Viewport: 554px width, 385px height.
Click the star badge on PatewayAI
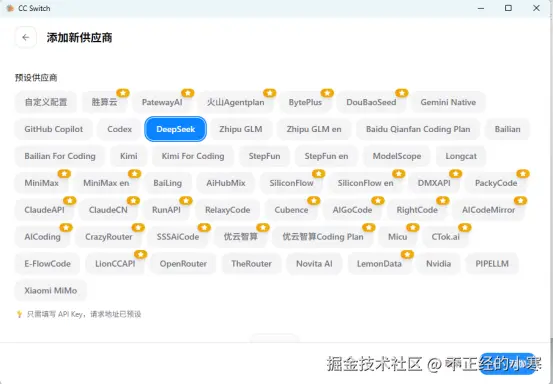point(188,93)
